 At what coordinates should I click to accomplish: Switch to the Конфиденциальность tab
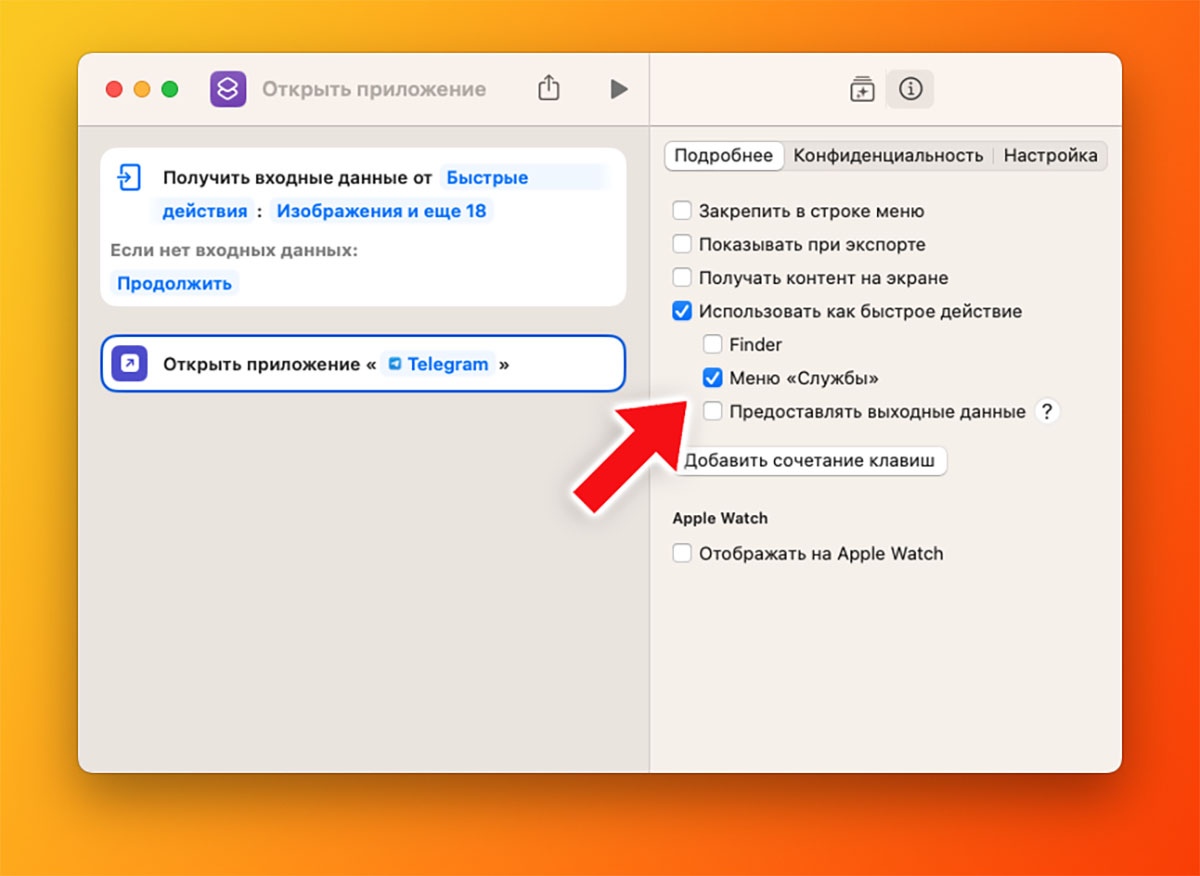[x=887, y=156]
